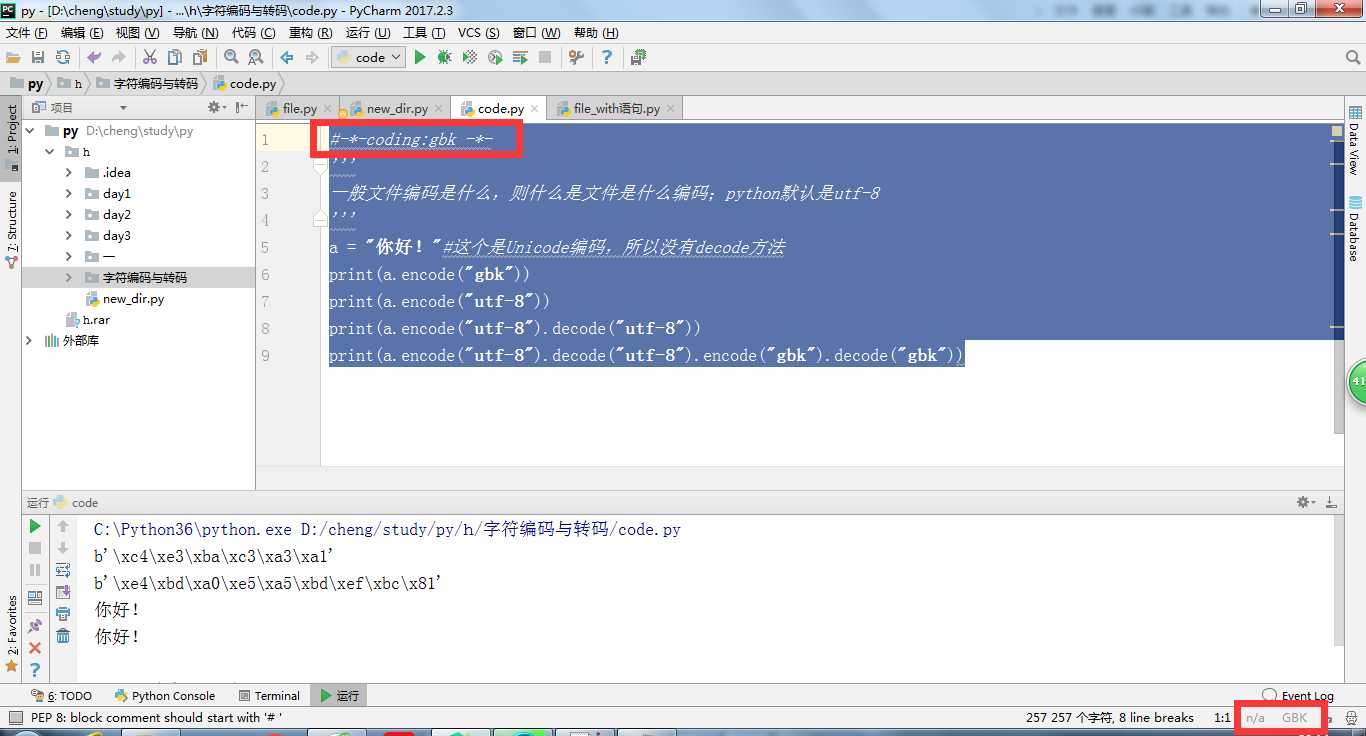Navigate Forward with gray right arrow
Screen dimensions: 1366x736
tap(312, 57)
